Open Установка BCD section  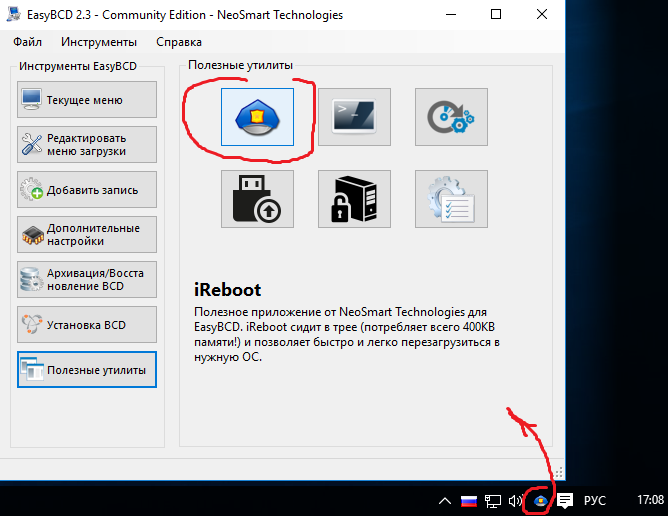click(x=87, y=325)
